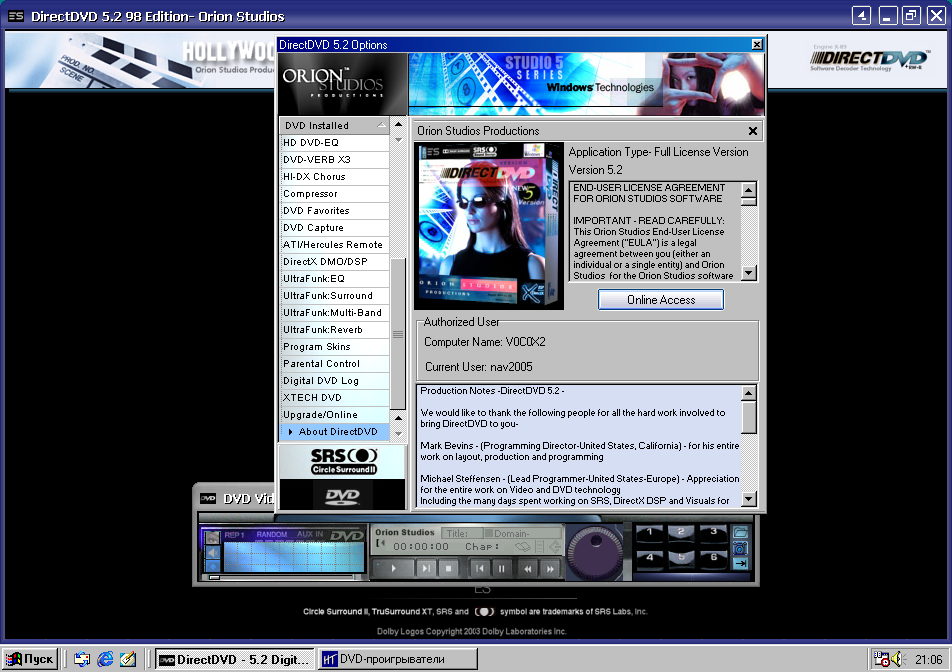The width and height of the screenshot is (952, 672).
Task: Click Internet Explorer quick launch icon
Action: pyautogui.click(x=105, y=659)
